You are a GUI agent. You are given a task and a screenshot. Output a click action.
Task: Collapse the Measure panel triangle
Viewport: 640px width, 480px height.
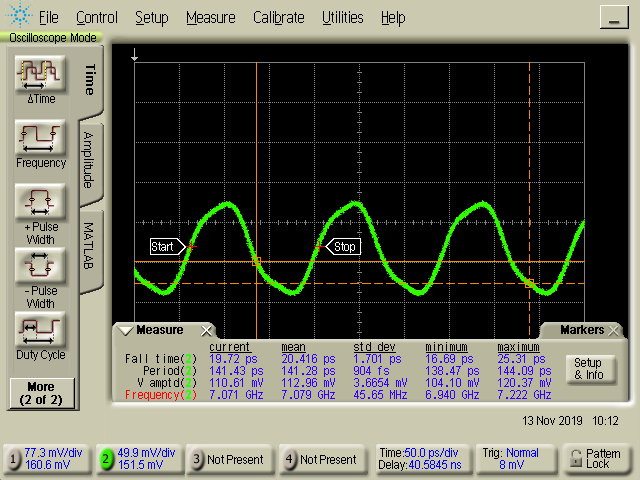(125, 331)
